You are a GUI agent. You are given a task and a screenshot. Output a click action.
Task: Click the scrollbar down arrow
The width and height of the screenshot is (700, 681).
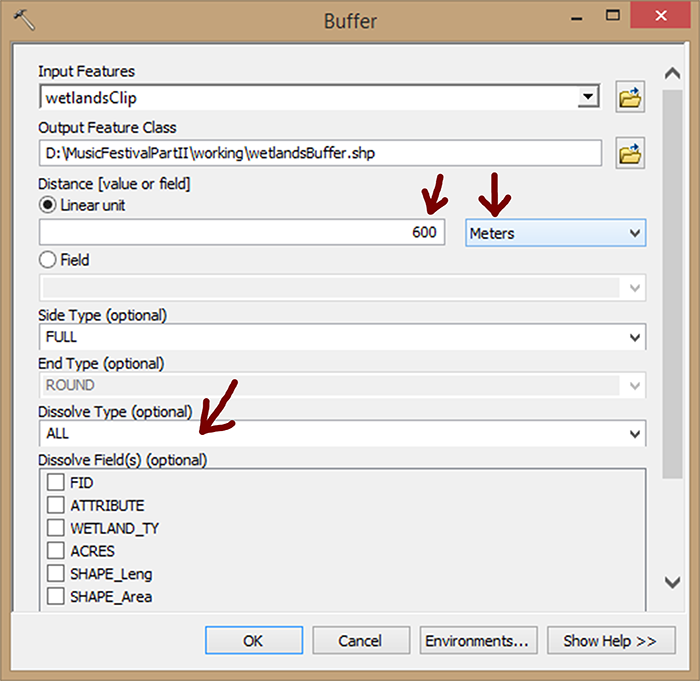673,582
